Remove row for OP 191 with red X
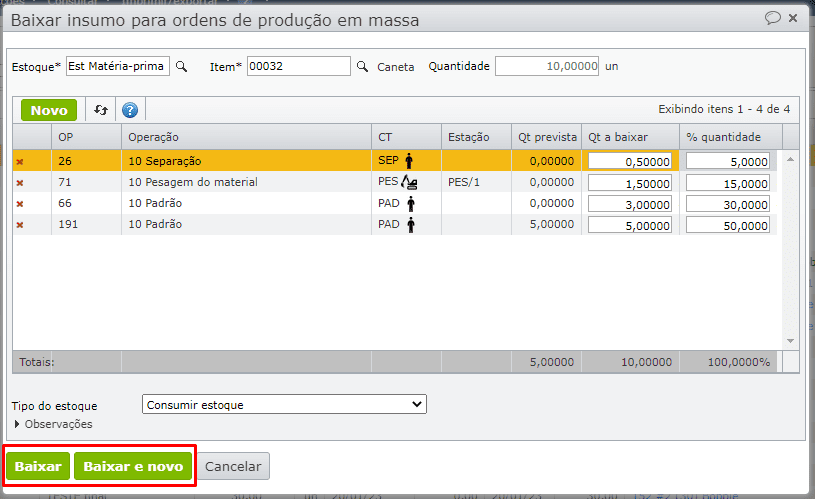The image size is (815, 499). coord(20,225)
